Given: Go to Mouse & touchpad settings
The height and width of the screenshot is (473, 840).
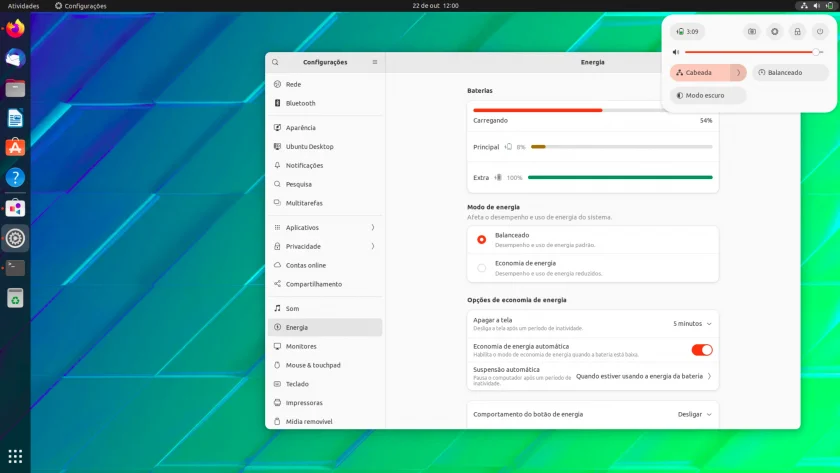Looking at the screenshot, I should point(325,365).
